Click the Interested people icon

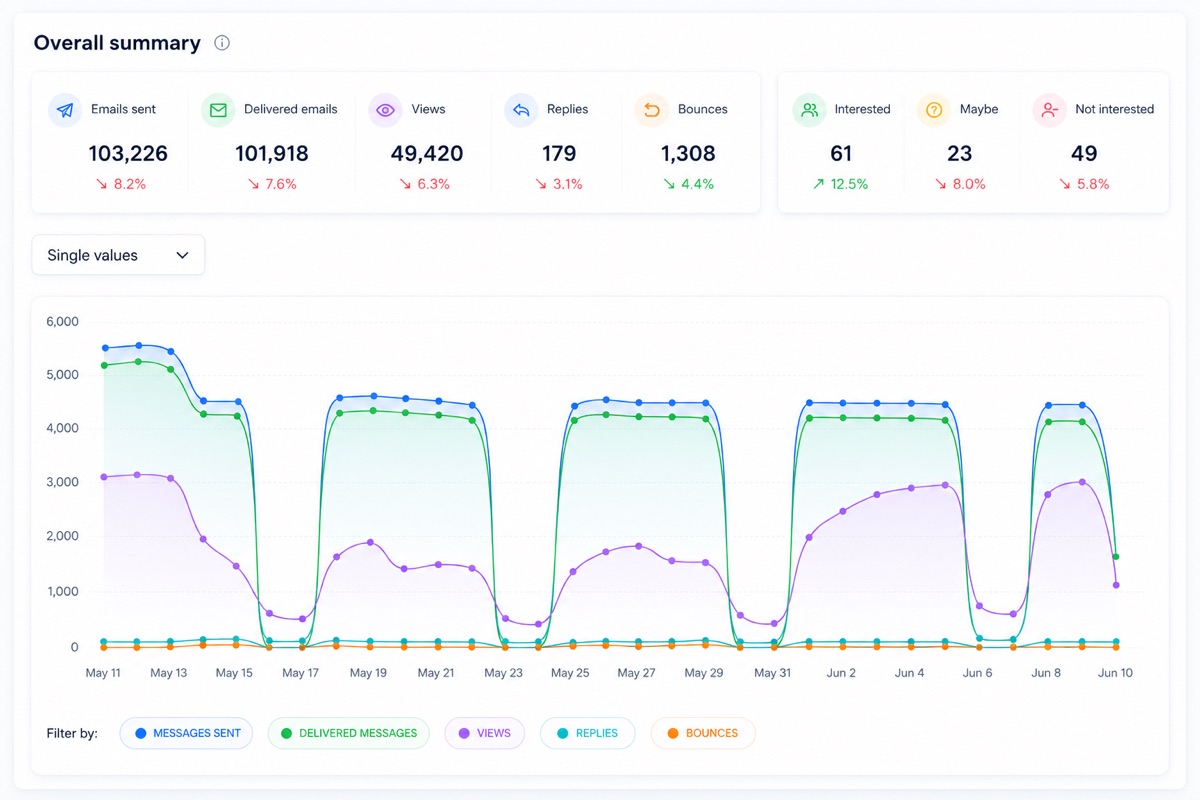click(x=810, y=110)
